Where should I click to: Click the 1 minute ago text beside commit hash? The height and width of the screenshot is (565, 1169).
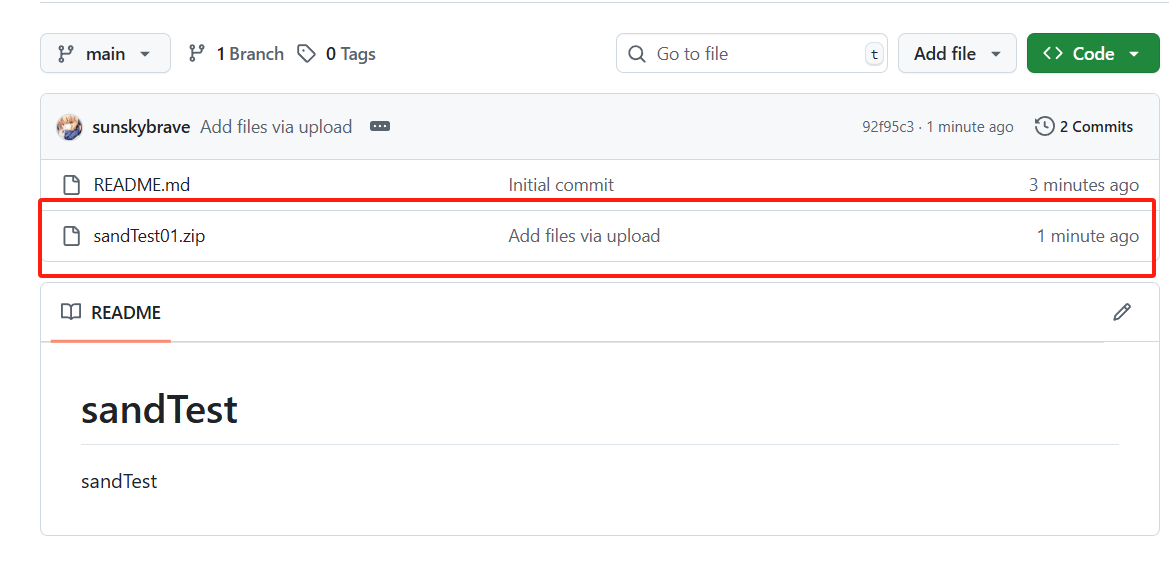click(970, 127)
